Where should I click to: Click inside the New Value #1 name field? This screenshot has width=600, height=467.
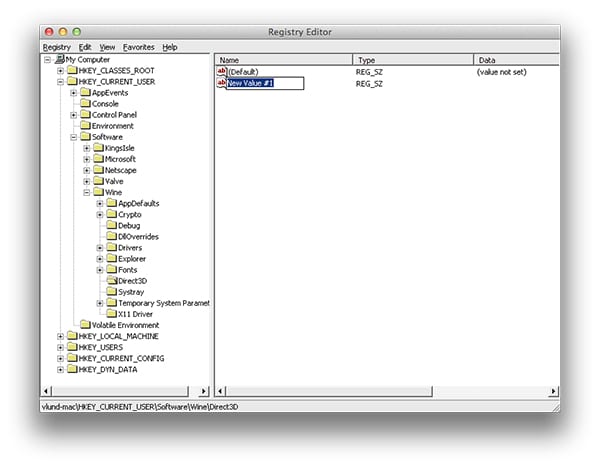265,83
